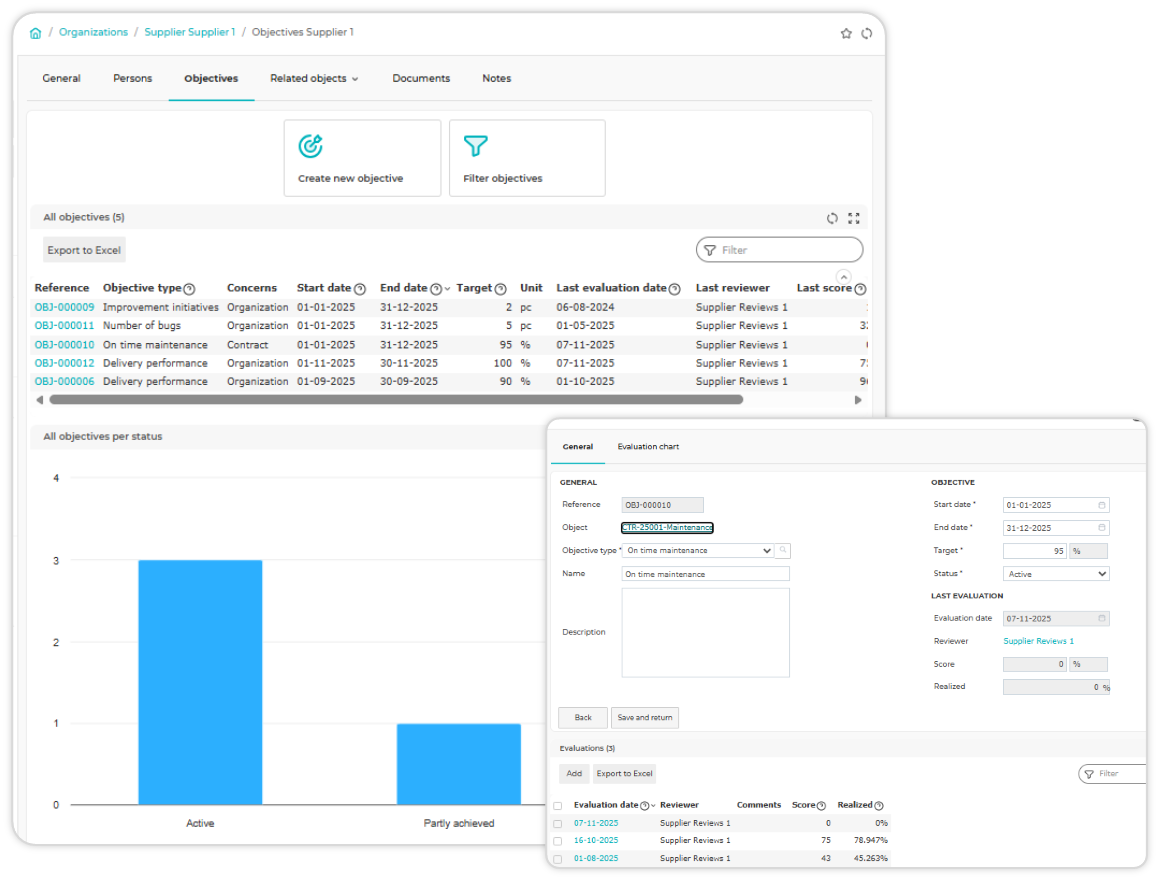The height and width of the screenshot is (880, 1159).
Task: Check the 01-08-2025 evaluation row checkbox
Action: (558, 859)
